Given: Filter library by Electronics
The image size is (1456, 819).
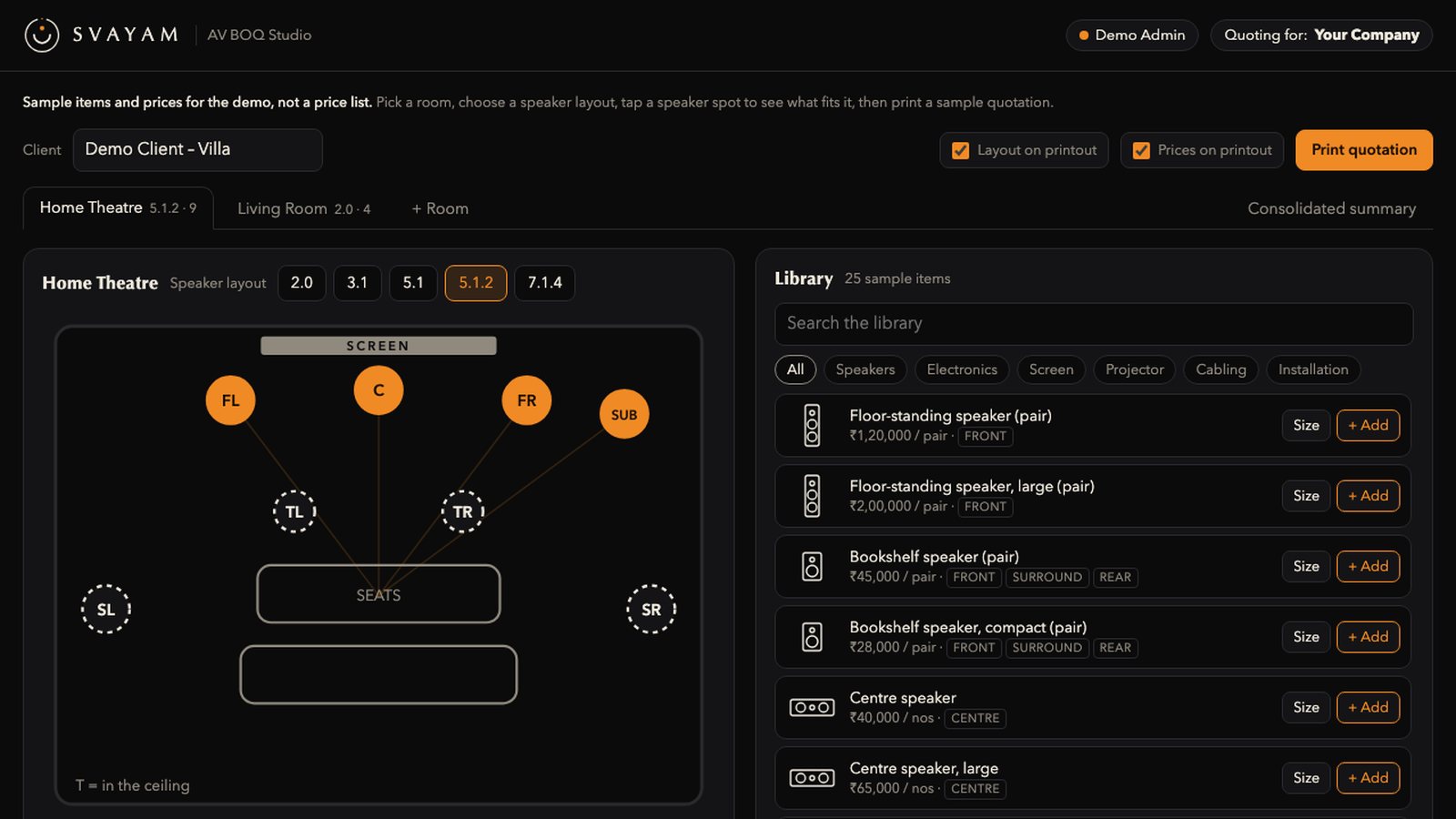Looking at the screenshot, I should pyautogui.click(x=962, y=369).
